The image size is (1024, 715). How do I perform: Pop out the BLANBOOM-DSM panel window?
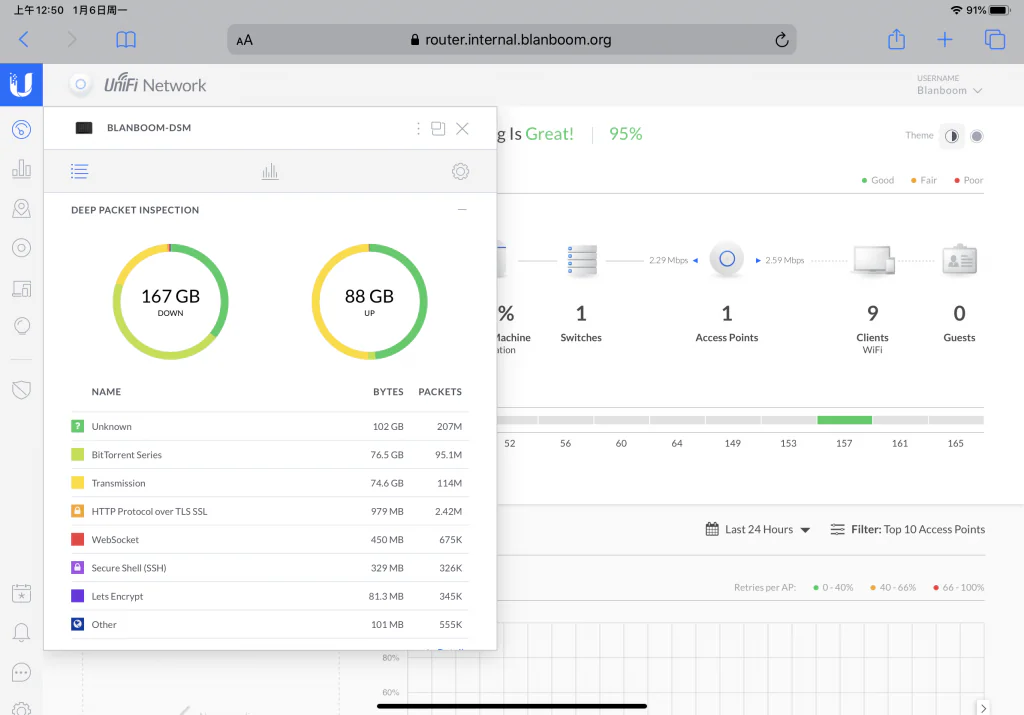(438, 129)
